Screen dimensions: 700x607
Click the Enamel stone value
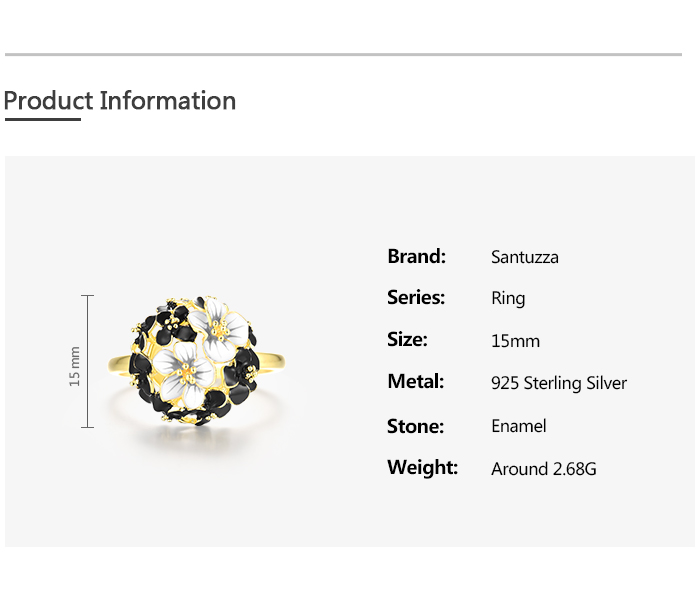click(x=519, y=426)
